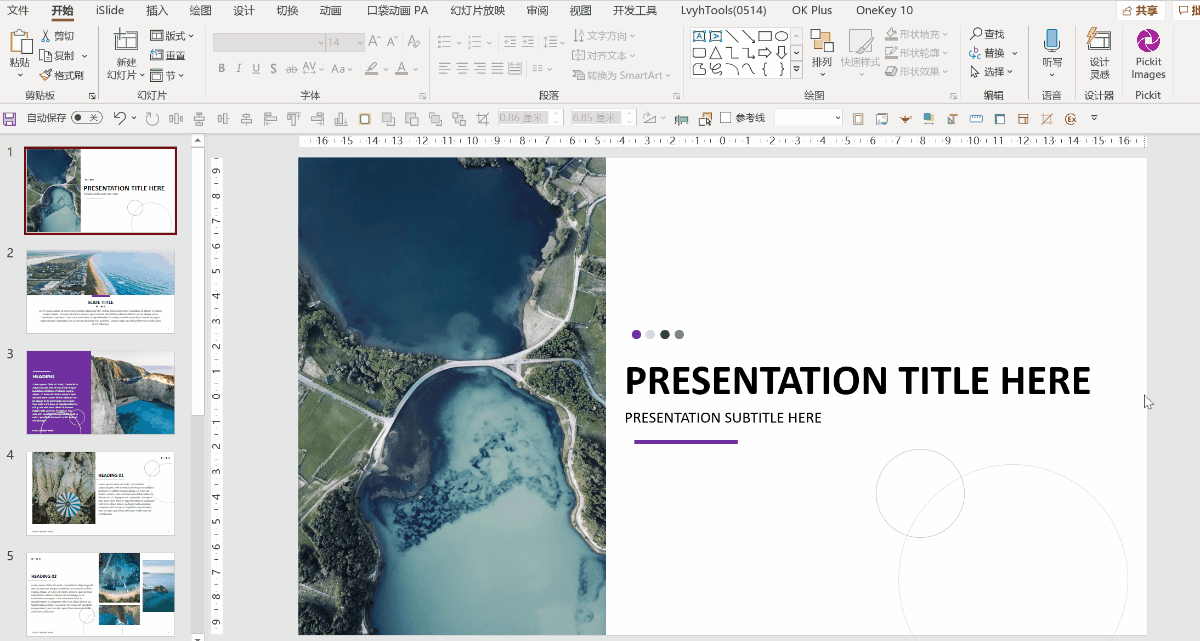Click the purple Save icon in quick access toolbar

10,118
